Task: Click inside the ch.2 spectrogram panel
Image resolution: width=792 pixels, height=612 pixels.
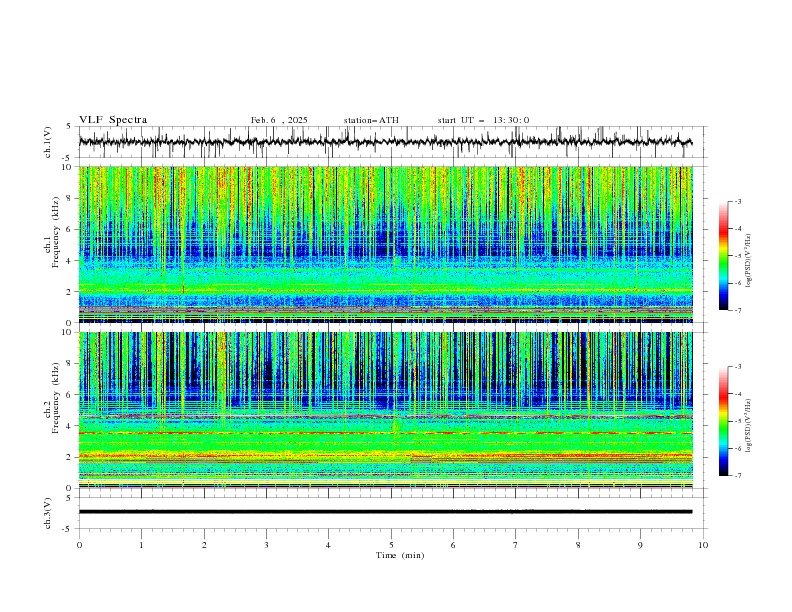Action: [385, 410]
